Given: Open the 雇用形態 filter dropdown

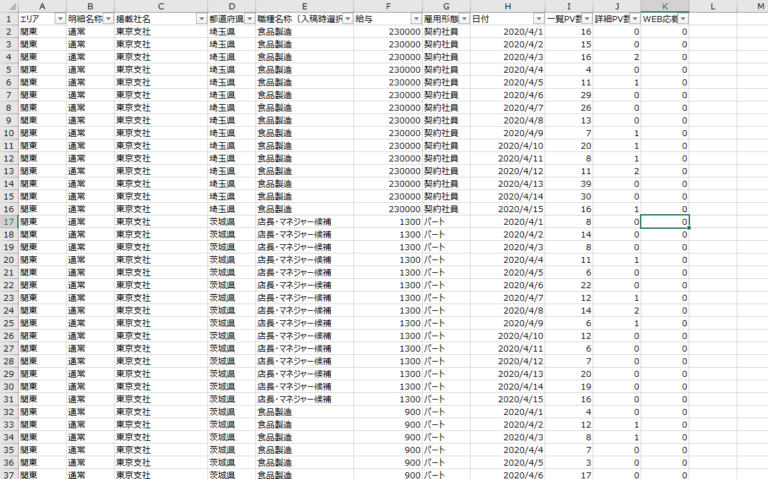Looking at the screenshot, I should tap(464, 19).
